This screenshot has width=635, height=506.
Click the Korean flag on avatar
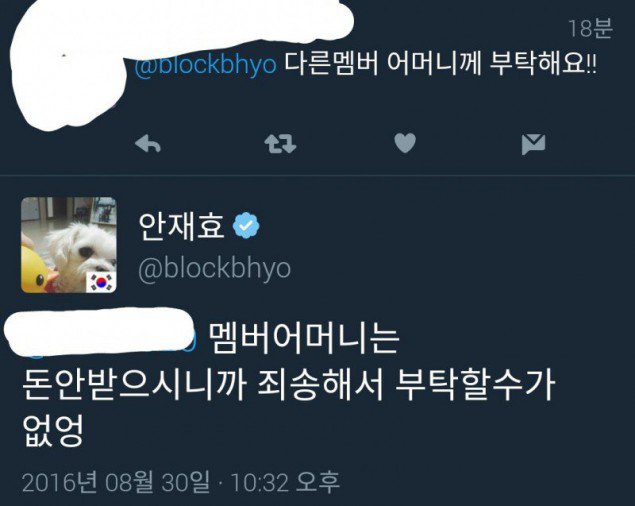point(101,282)
